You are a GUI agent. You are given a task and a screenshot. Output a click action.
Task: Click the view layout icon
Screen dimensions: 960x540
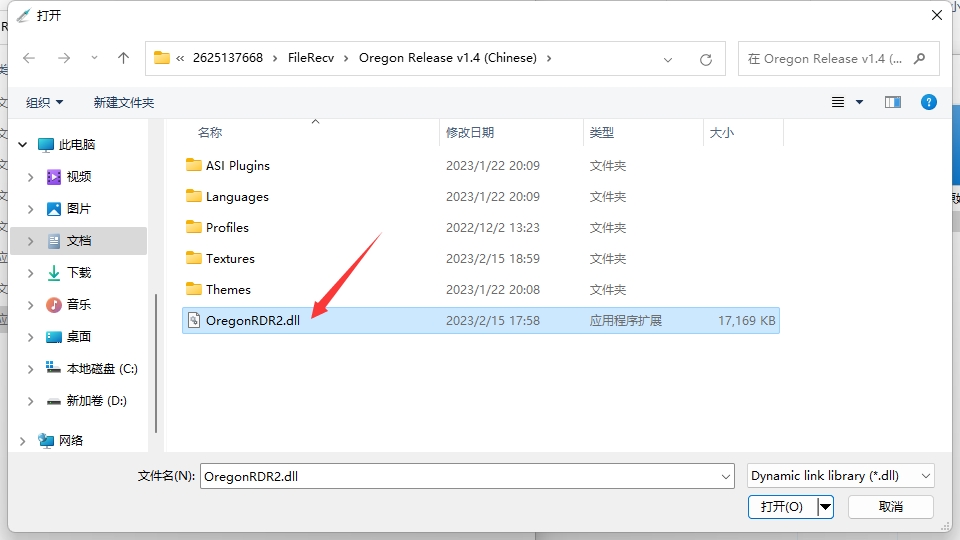pos(838,102)
